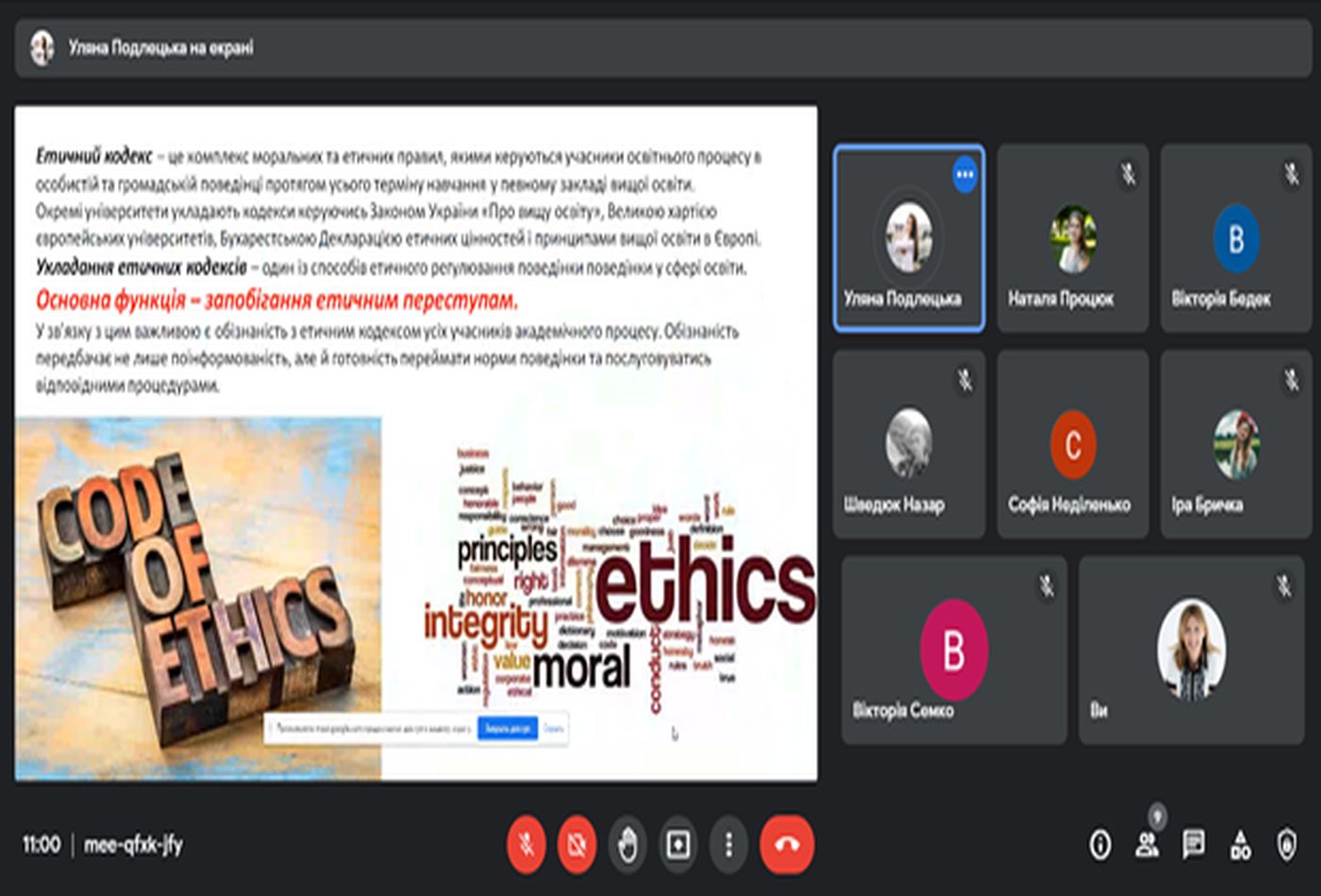Select the Іра Бричка participant tile
Viewport: 1321px width, 896px height.
[1236, 444]
